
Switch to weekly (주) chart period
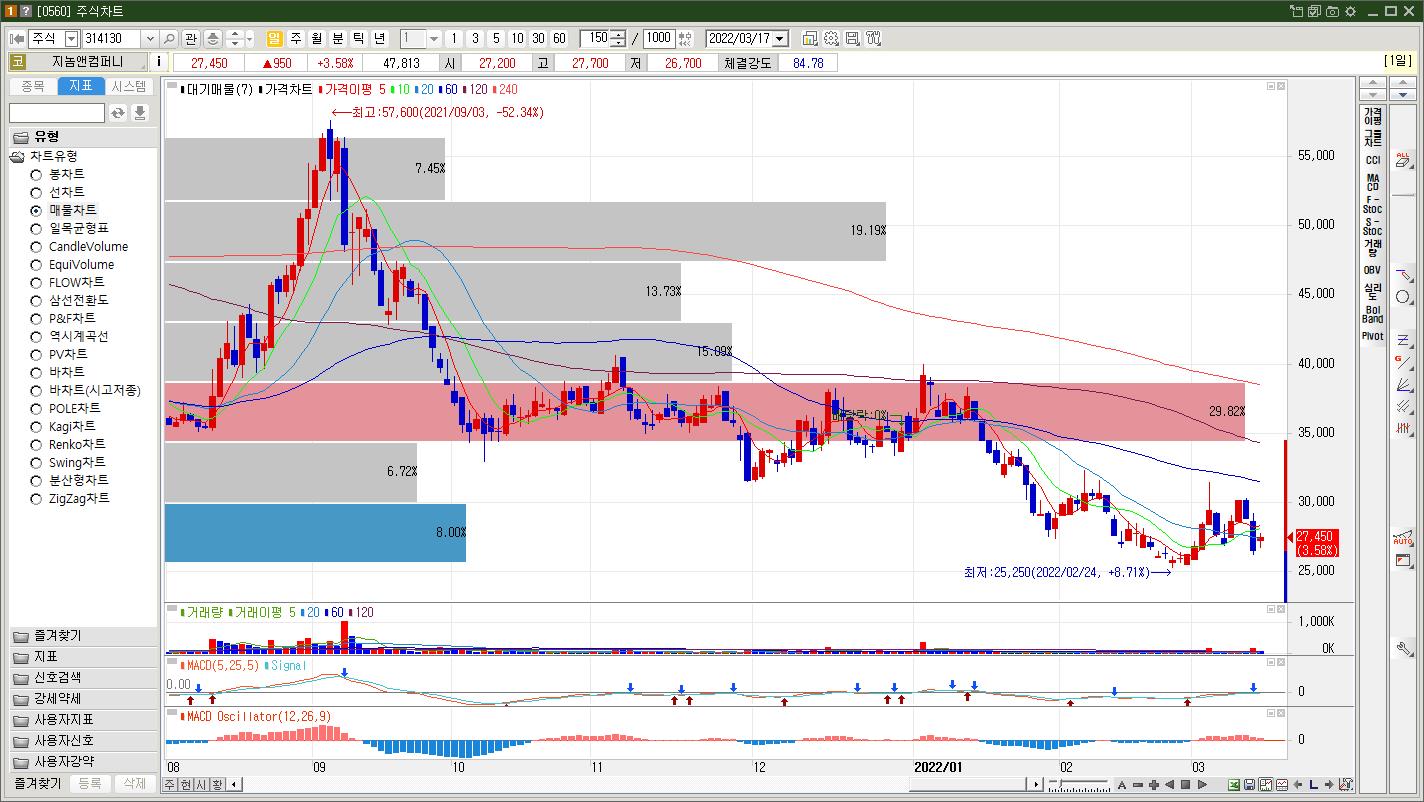296,39
